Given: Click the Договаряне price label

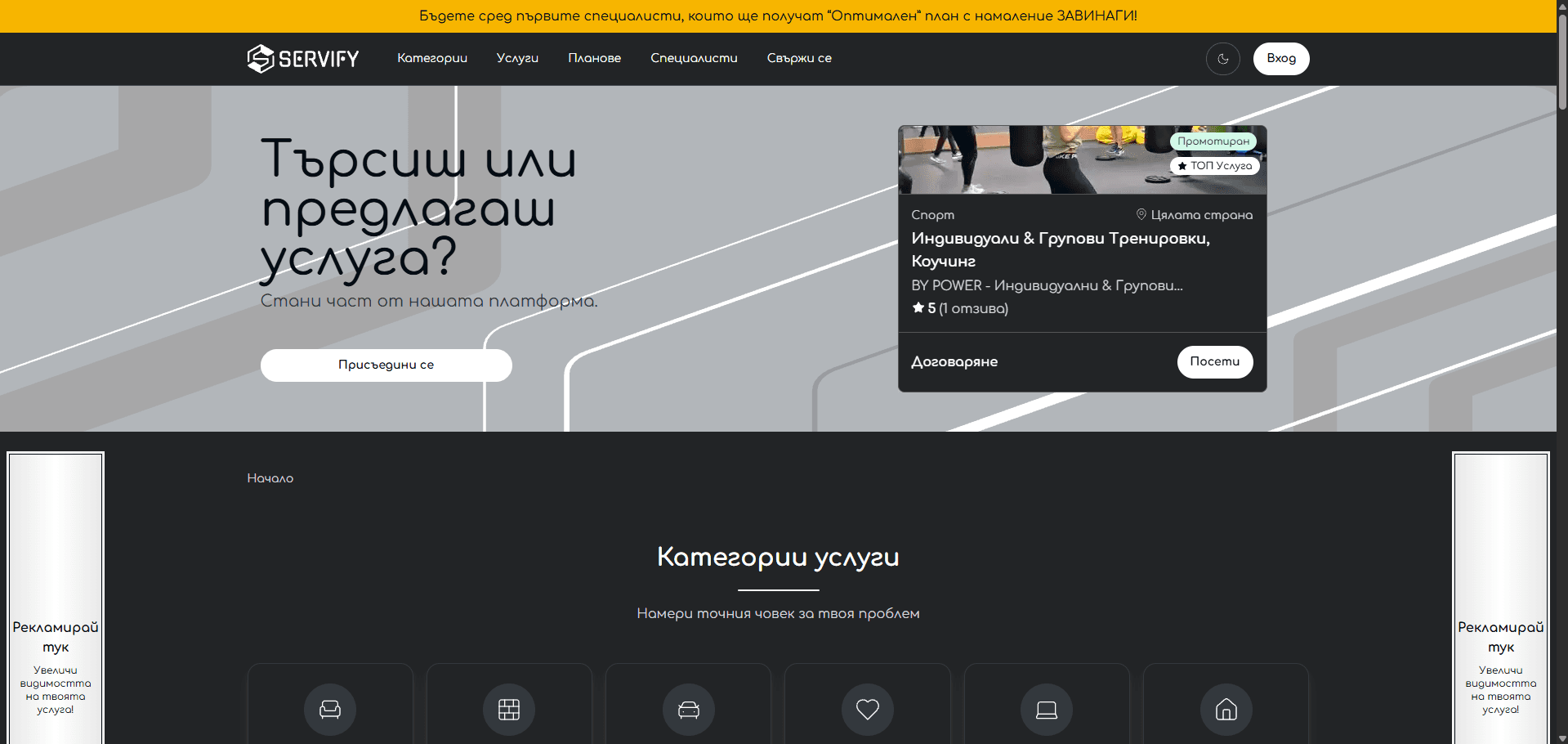Looking at the screenshot, I should point(954,361).
